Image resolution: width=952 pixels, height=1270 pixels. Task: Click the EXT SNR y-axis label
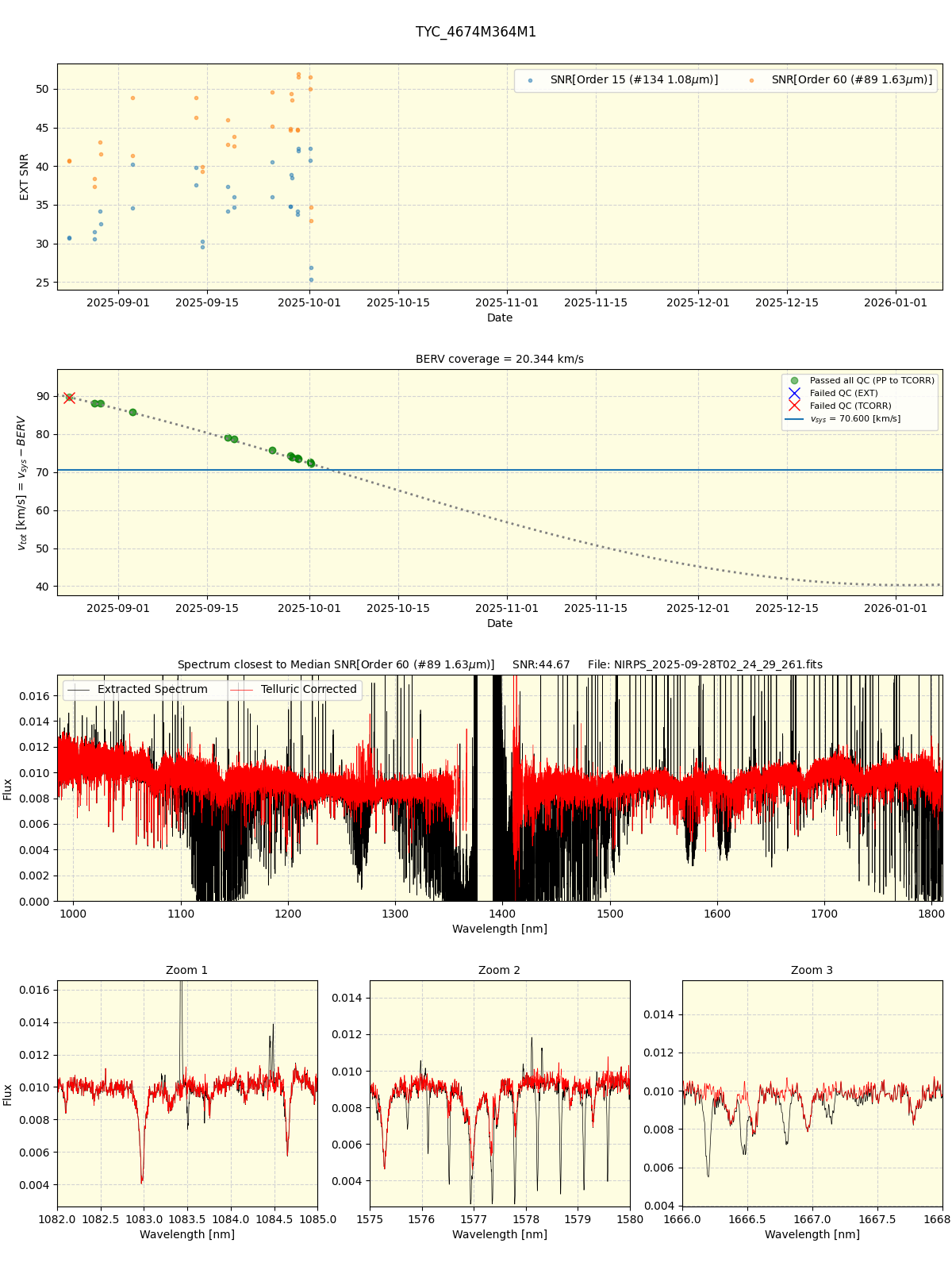click(25, 177)
